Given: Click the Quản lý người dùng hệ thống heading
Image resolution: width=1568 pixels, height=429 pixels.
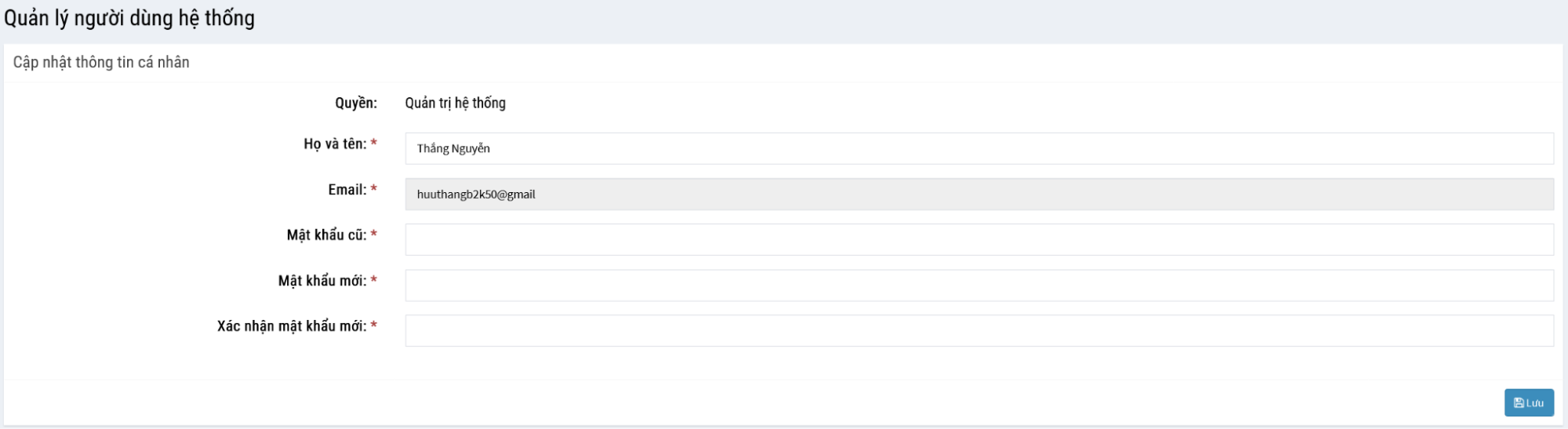Looking at the screenshot, I should click(129, 18).
